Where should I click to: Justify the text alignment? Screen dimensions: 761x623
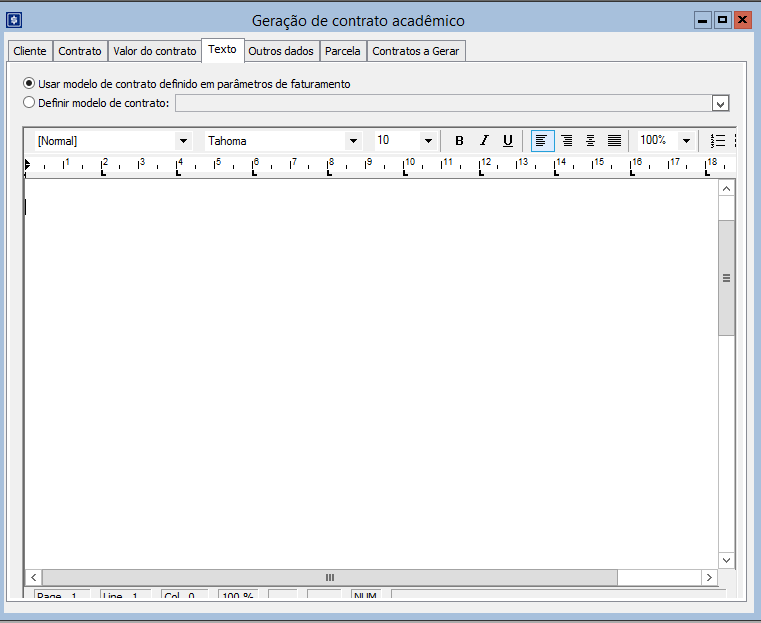[x=614, y=141]
